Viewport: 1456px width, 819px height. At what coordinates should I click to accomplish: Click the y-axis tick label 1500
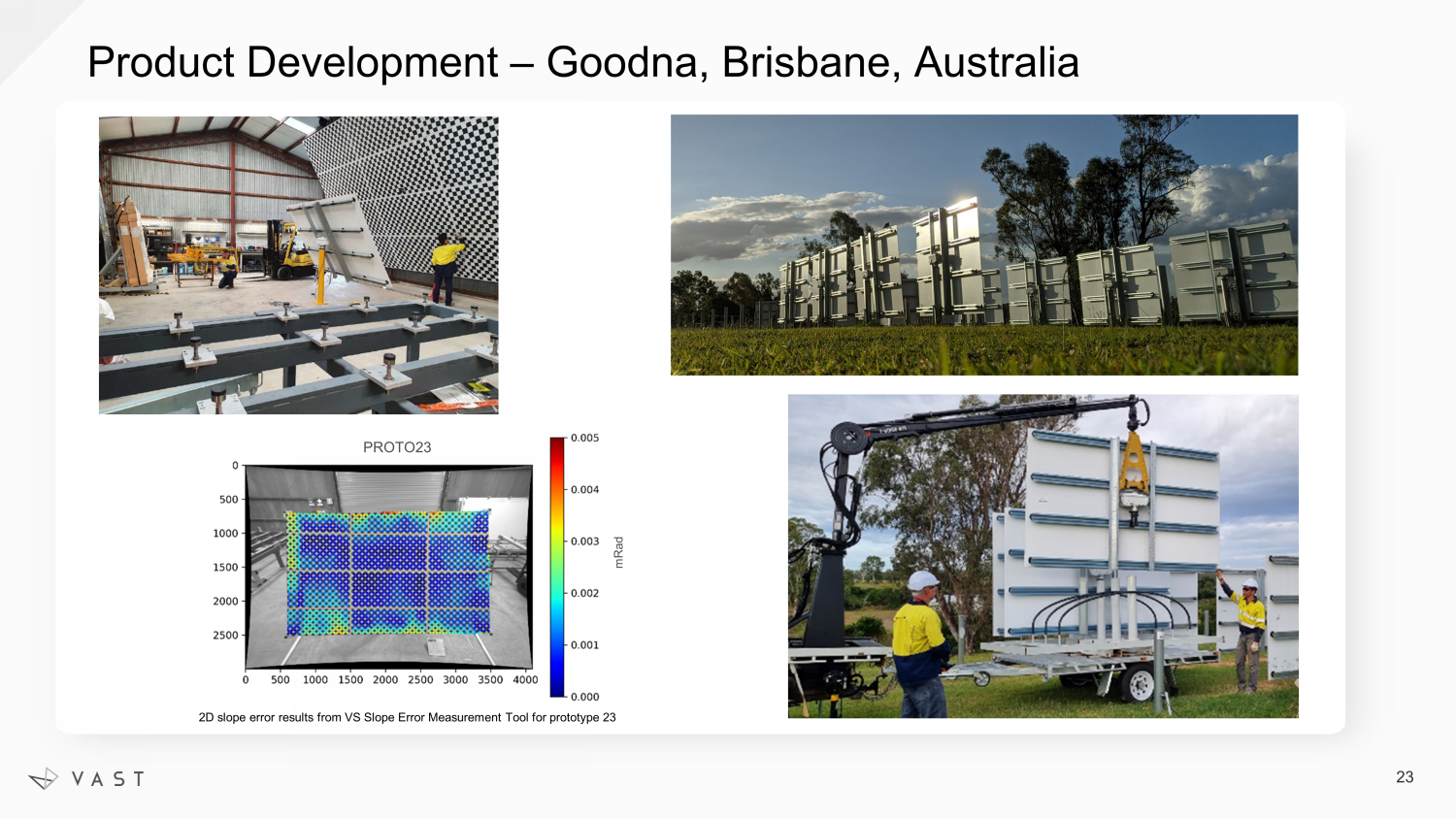[x=225, y=568]
